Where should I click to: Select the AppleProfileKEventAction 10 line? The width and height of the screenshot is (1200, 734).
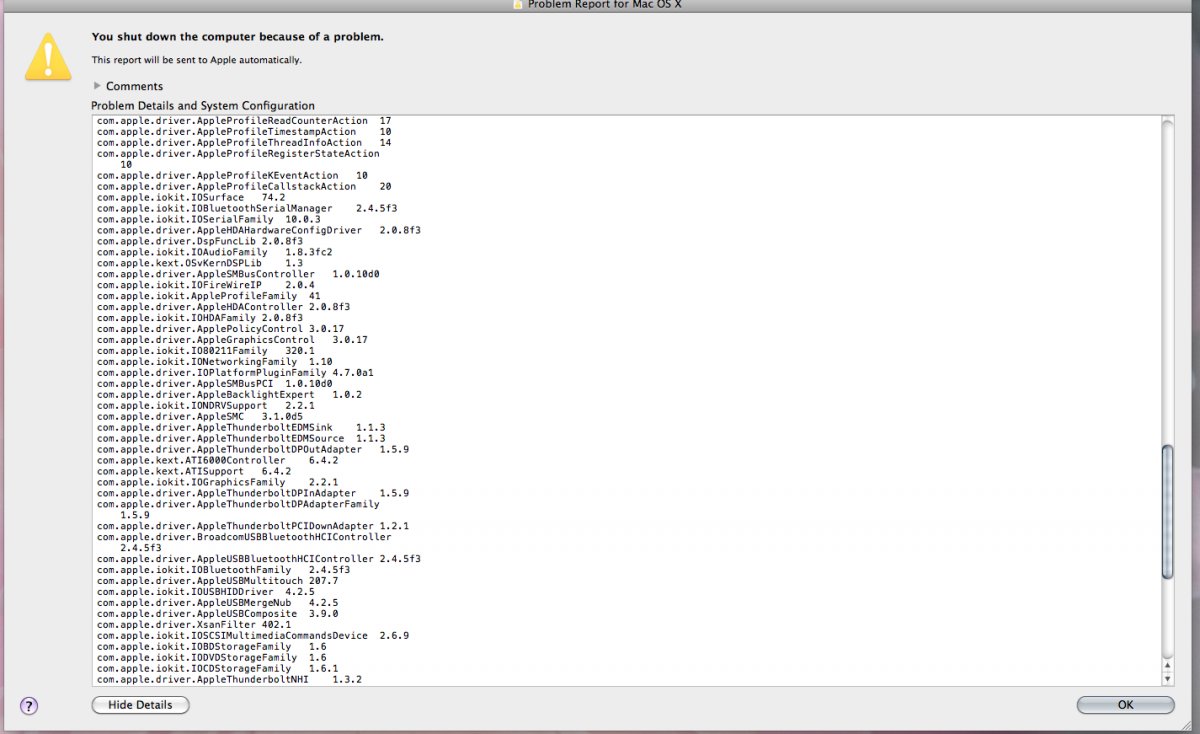(x=232, y=175)
